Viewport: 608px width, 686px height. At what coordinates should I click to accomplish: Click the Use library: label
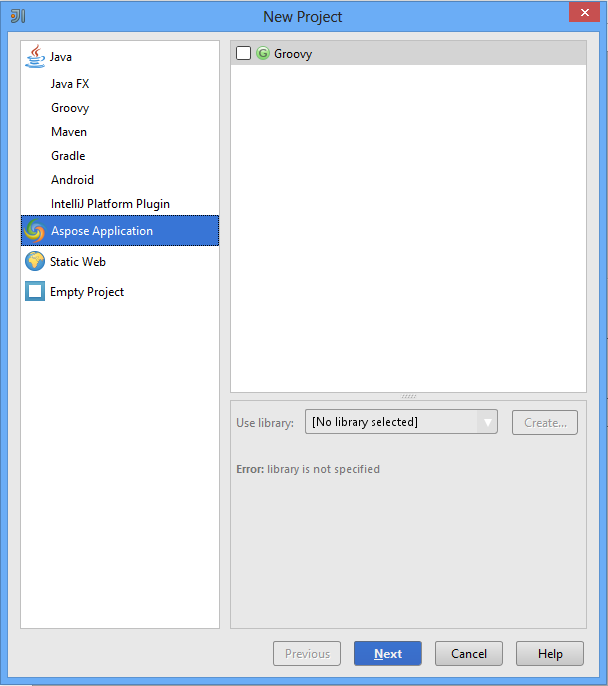point(265,423)
